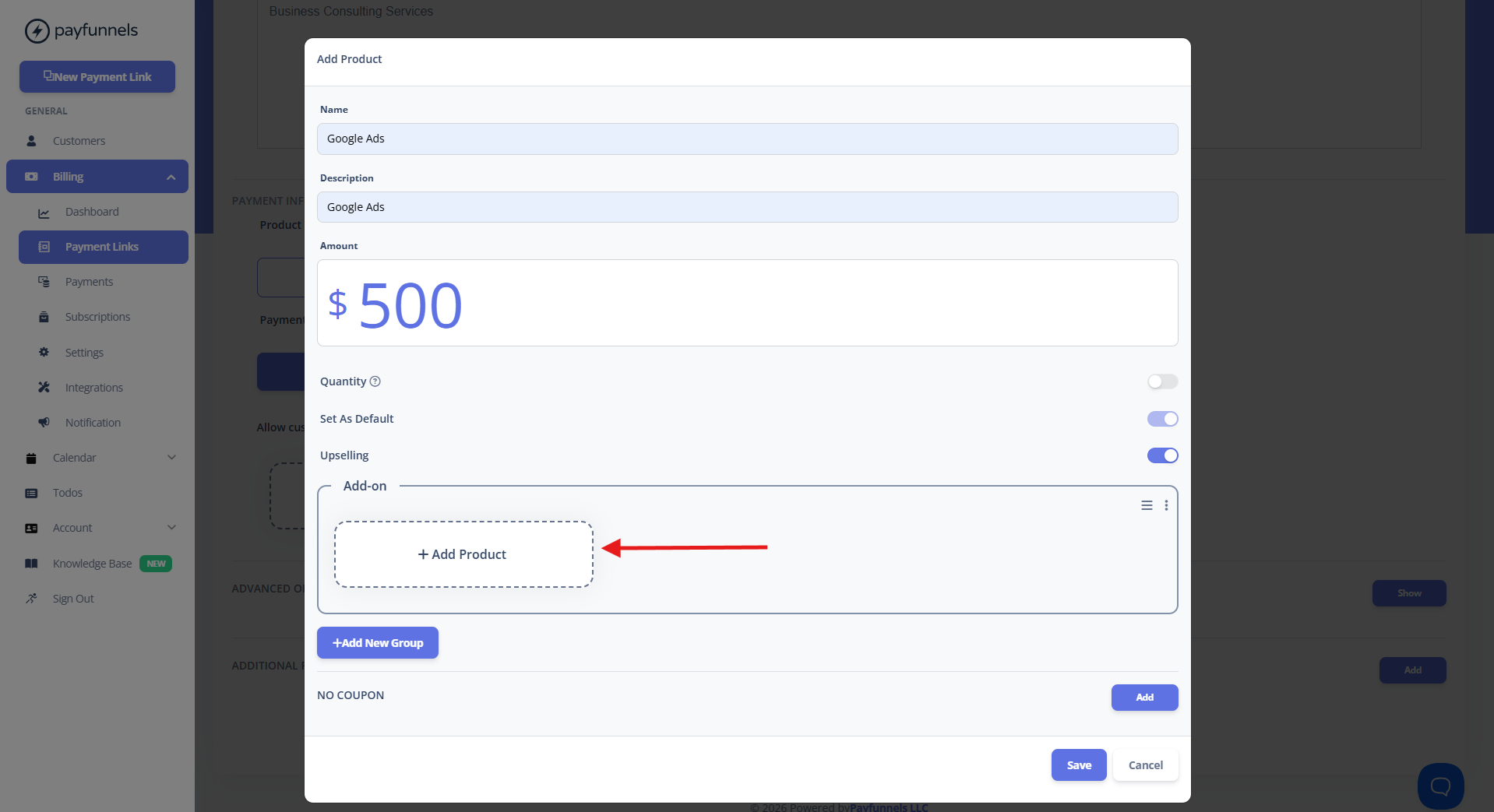Cancel the Add Product dialog
This screenshot has height=812, width=1494.
pyautogui.click(x=1146, y=765)
